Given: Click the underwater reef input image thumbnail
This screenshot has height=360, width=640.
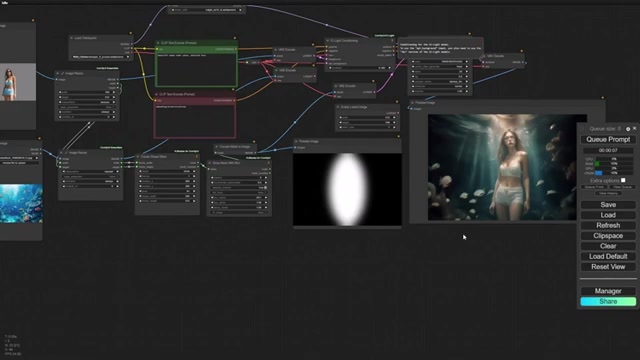Looking at the screenshot, I should (21, 203).
